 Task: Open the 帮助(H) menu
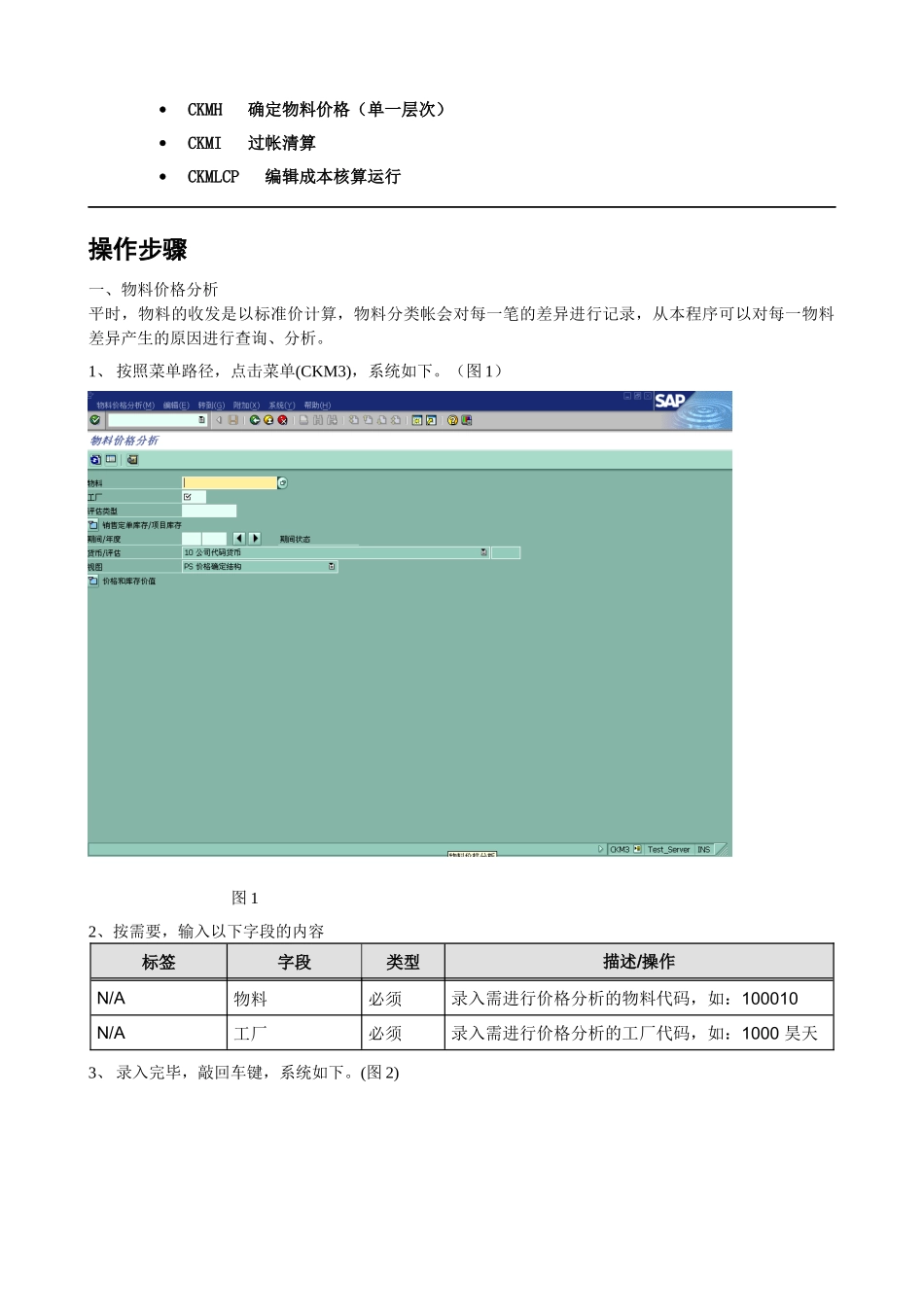click(x=317, y=406)
